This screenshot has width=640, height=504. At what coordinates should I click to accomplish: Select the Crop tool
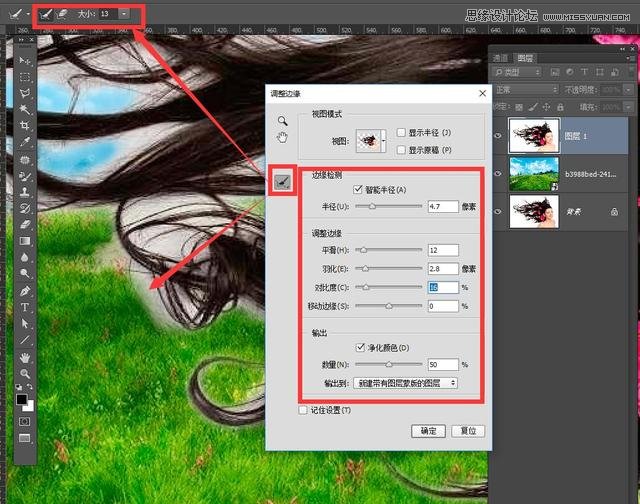click(25, 126)
